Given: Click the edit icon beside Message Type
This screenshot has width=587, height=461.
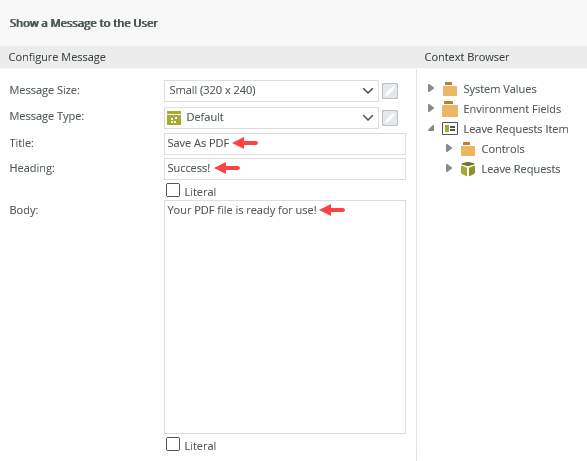Looking at the screenshot, I should tap(390, 118).
